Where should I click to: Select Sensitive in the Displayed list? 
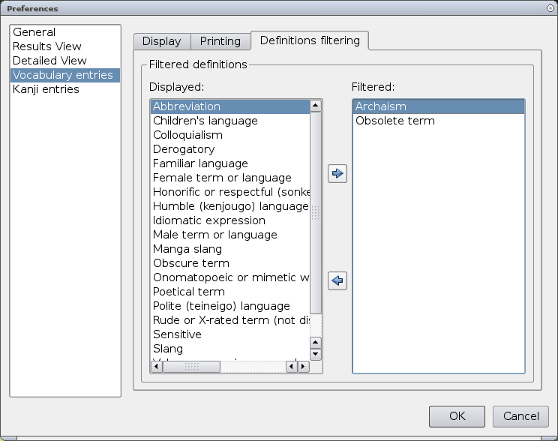tap(230, 334)
